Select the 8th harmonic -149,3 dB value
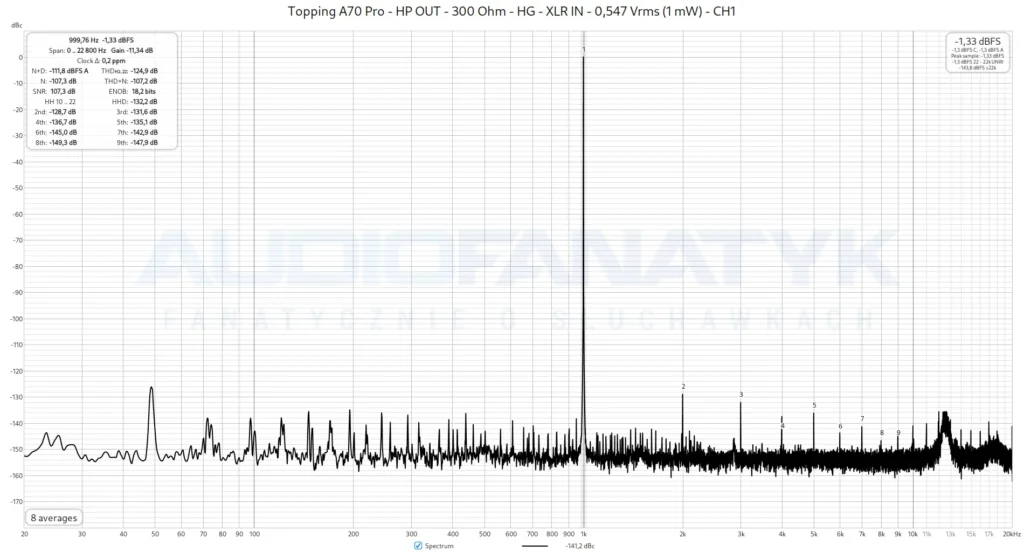Viewport: 1024px width, 552px height. click(x=63, y=142)
